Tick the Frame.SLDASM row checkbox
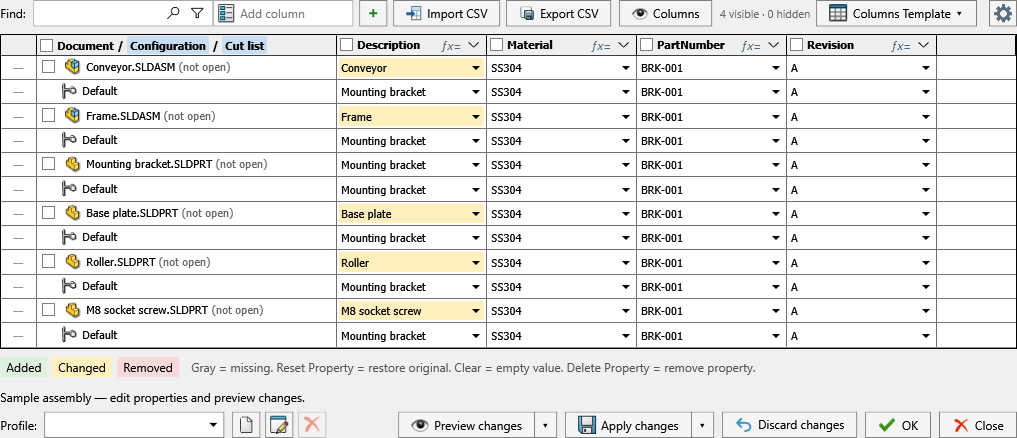The height and width of the screenshot is (438, 1017). coord(49,116)
